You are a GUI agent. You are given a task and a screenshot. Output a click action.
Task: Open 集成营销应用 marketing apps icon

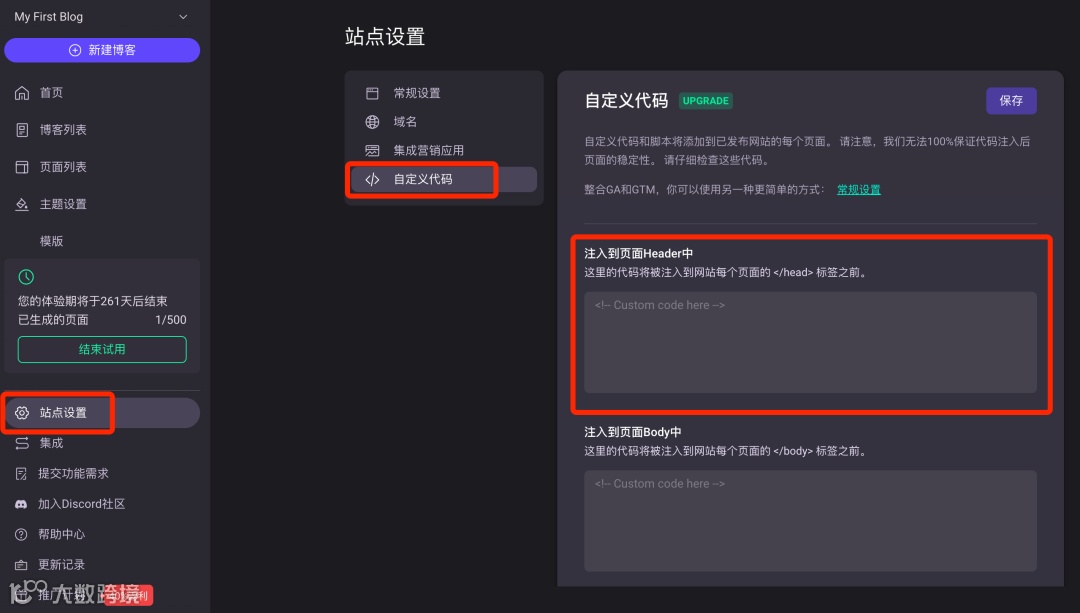(x=372, y=150)
